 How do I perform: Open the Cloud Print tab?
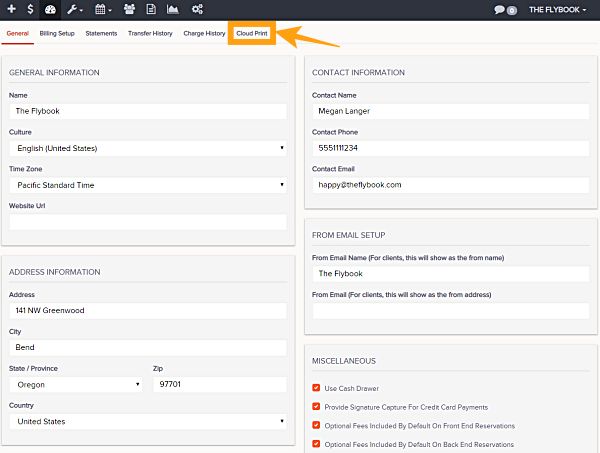[252, 33]
